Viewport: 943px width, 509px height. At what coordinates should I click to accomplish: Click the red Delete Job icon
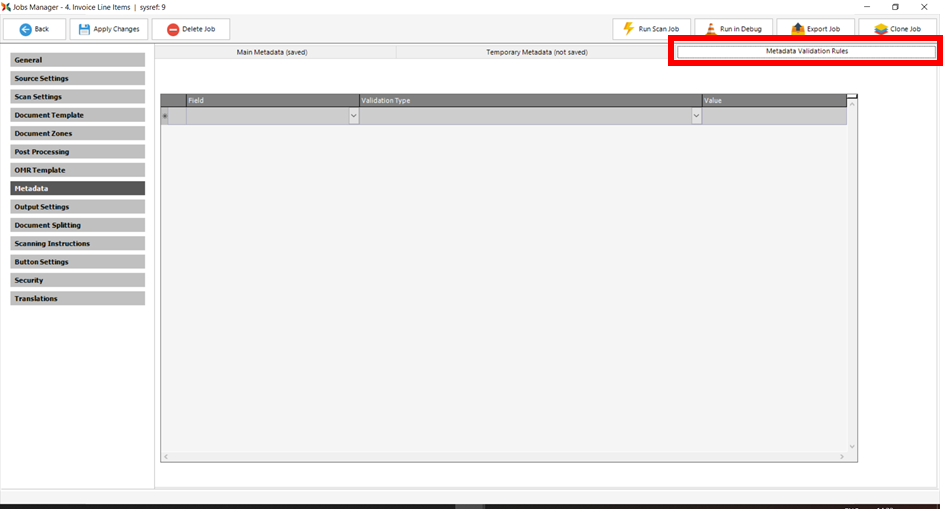[172, 29]
